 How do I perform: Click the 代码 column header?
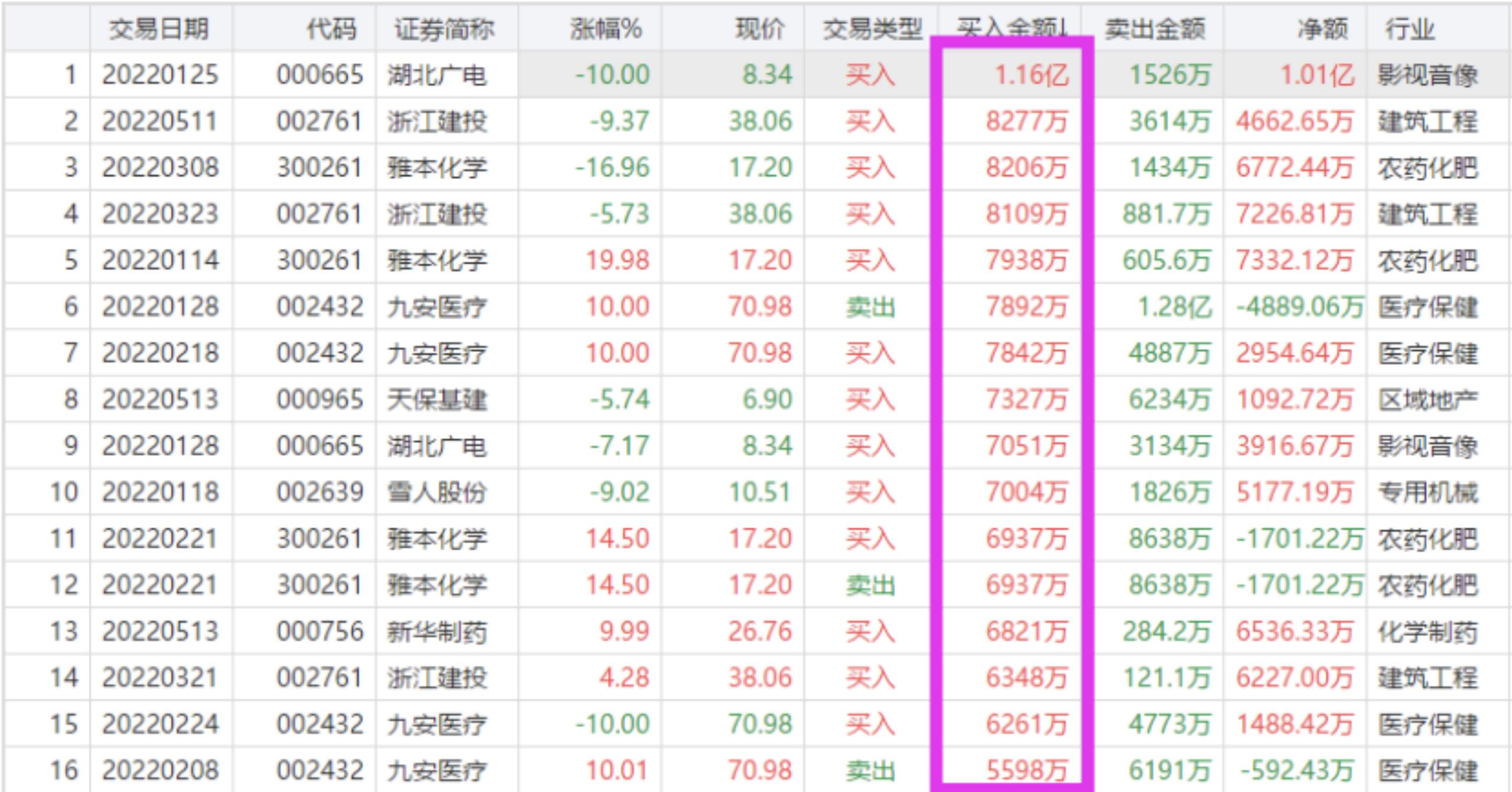(x=331, y=29)
